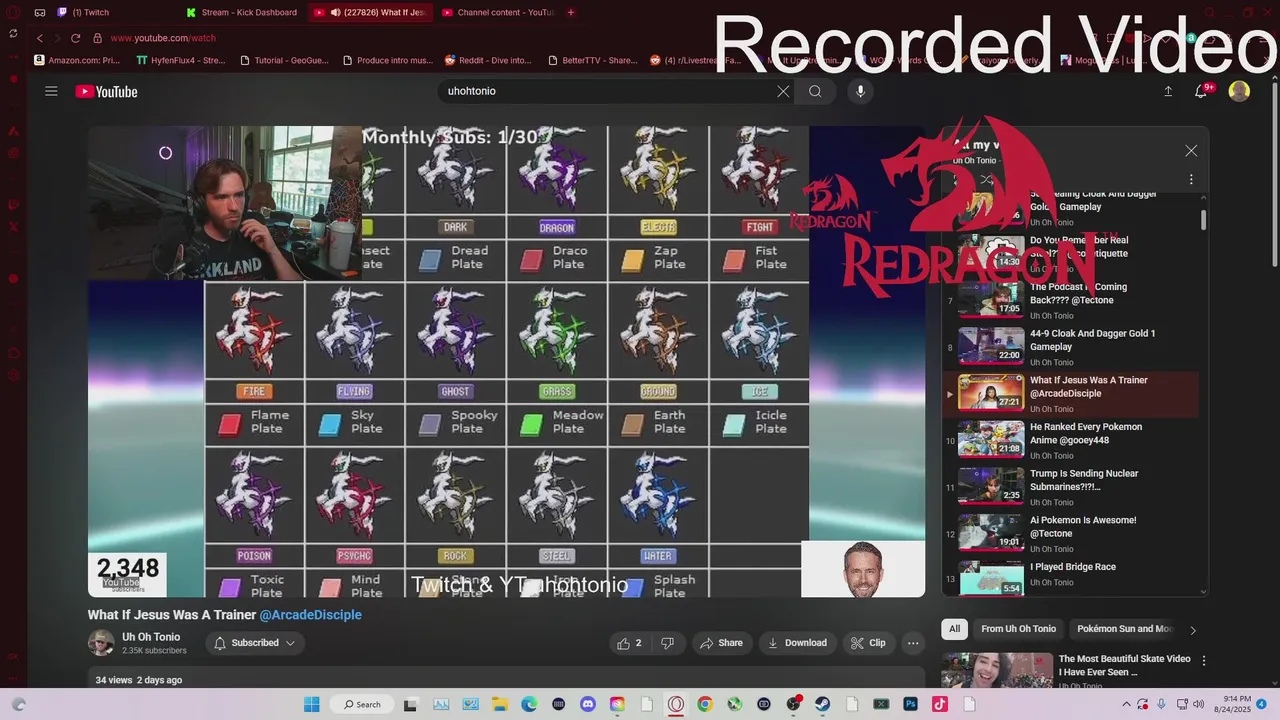The image size is (1280, 720).
Task: Open Reddit - Dive into bookmark
Action: point(488,60)
